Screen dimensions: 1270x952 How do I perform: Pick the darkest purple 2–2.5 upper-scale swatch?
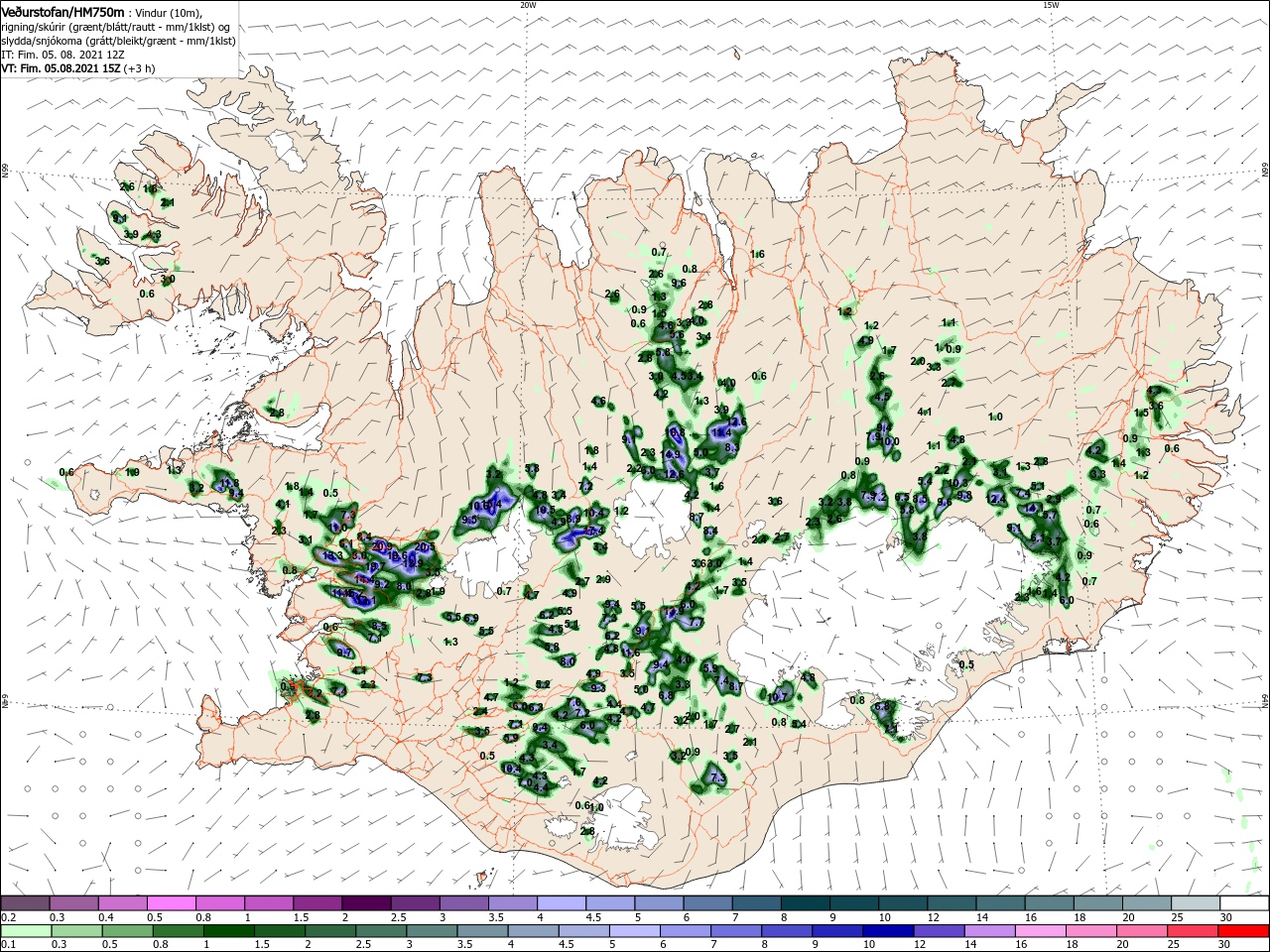pyautogui.click(x=366, y=902)
